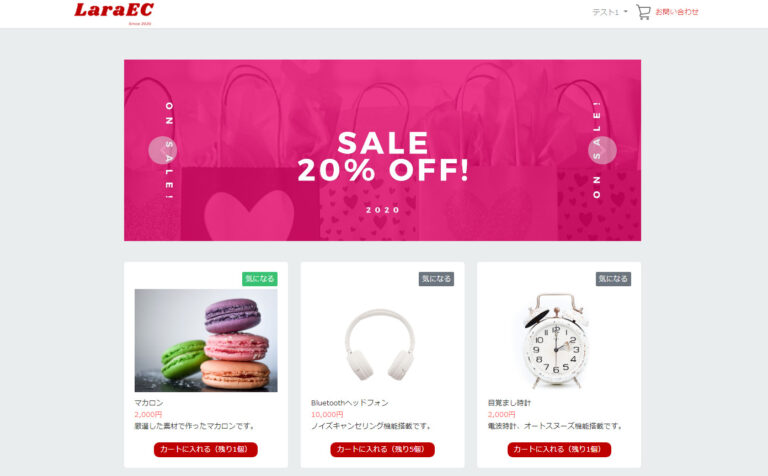Click the 10,000円 headphone price

pos(327,414)
